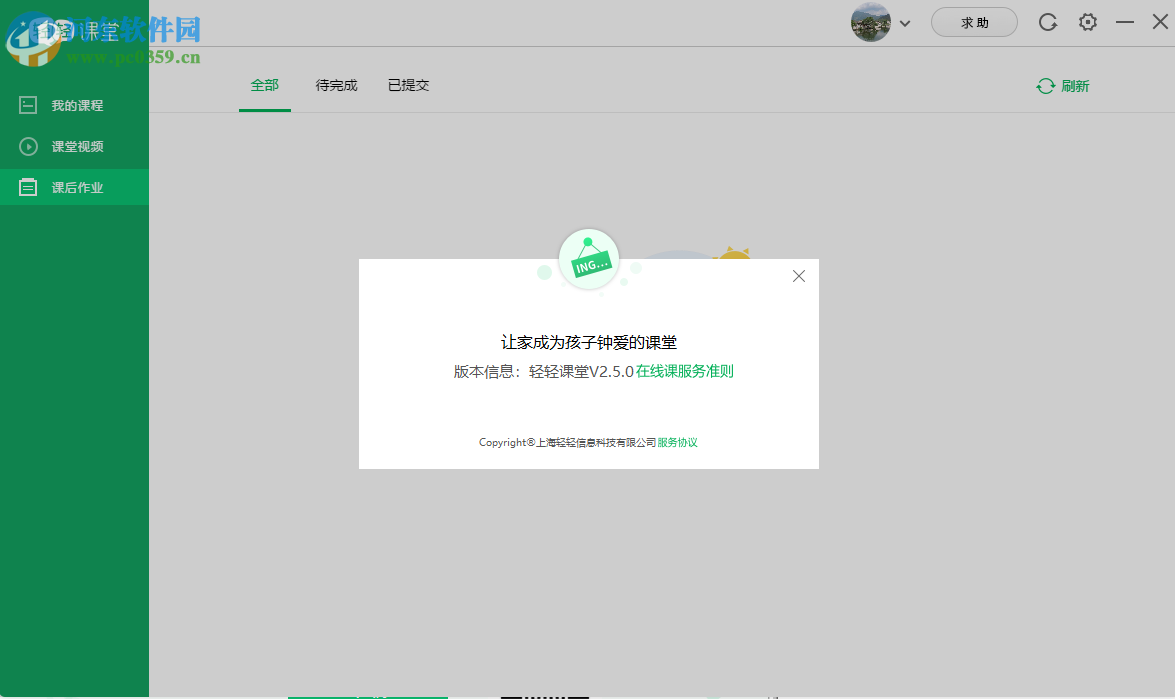Image resolution: width=1175 pixels, height=699 pixels.
Task: View the 已提交 tab
Action: point(408,85)
